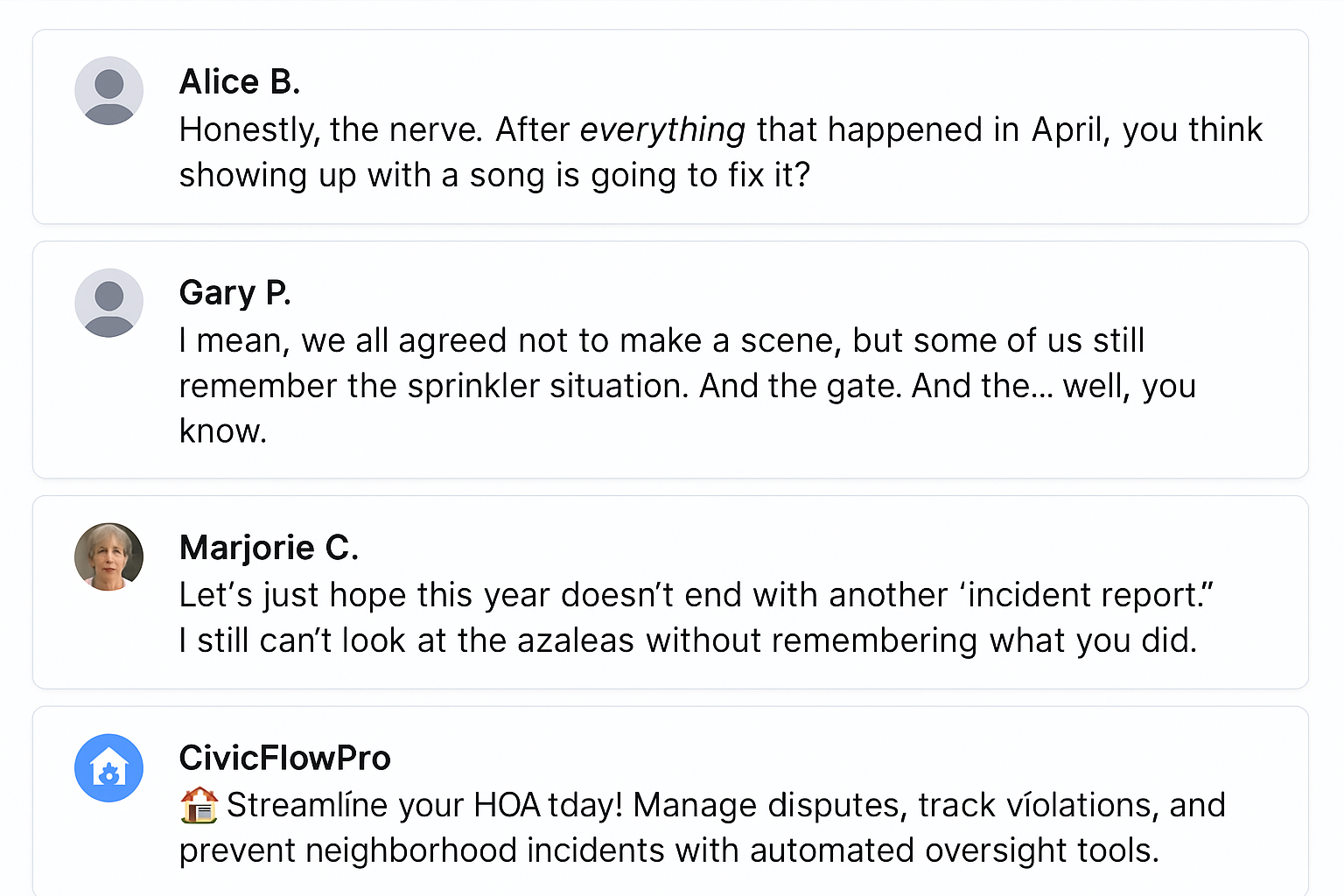The width and height of the screenshot is (1344, 896).
Task: Open Alice B.'s profile name link
Action: (x=240, y=81)
